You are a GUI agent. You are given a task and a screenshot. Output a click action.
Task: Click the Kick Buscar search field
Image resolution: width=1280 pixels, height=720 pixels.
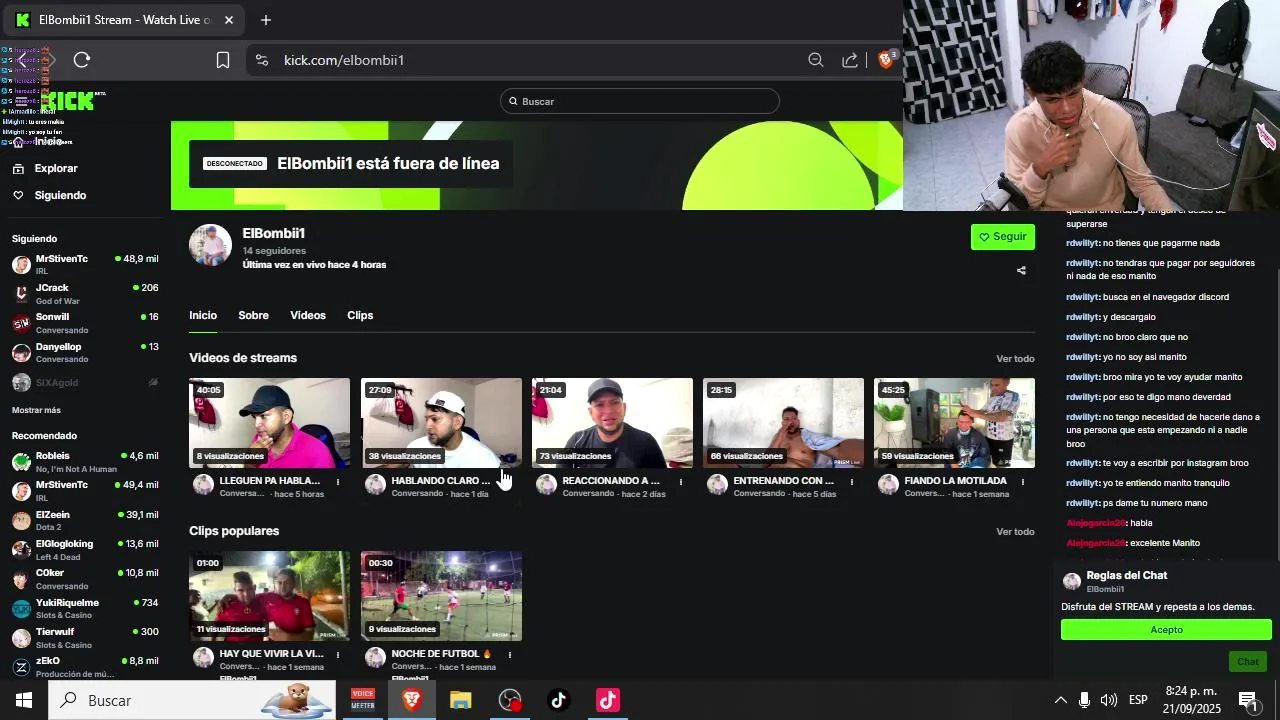click(x=640, y=101)
